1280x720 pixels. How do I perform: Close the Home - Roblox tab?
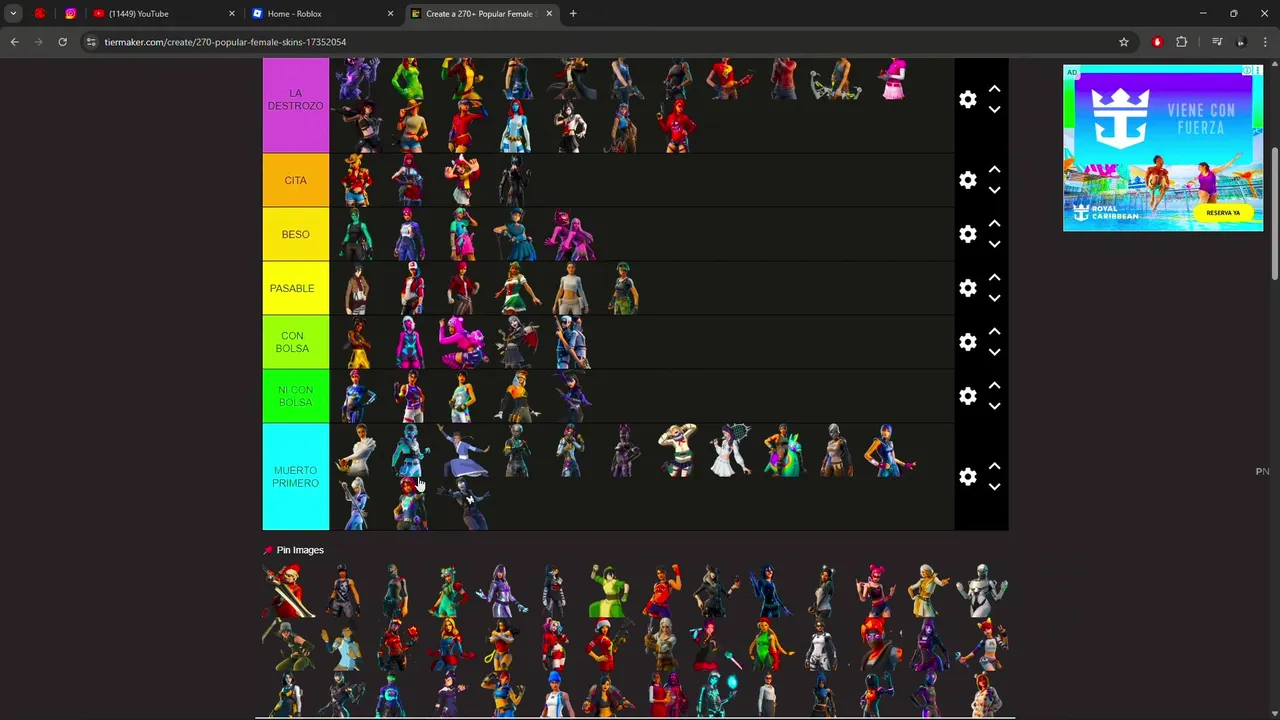click(390, 14)
